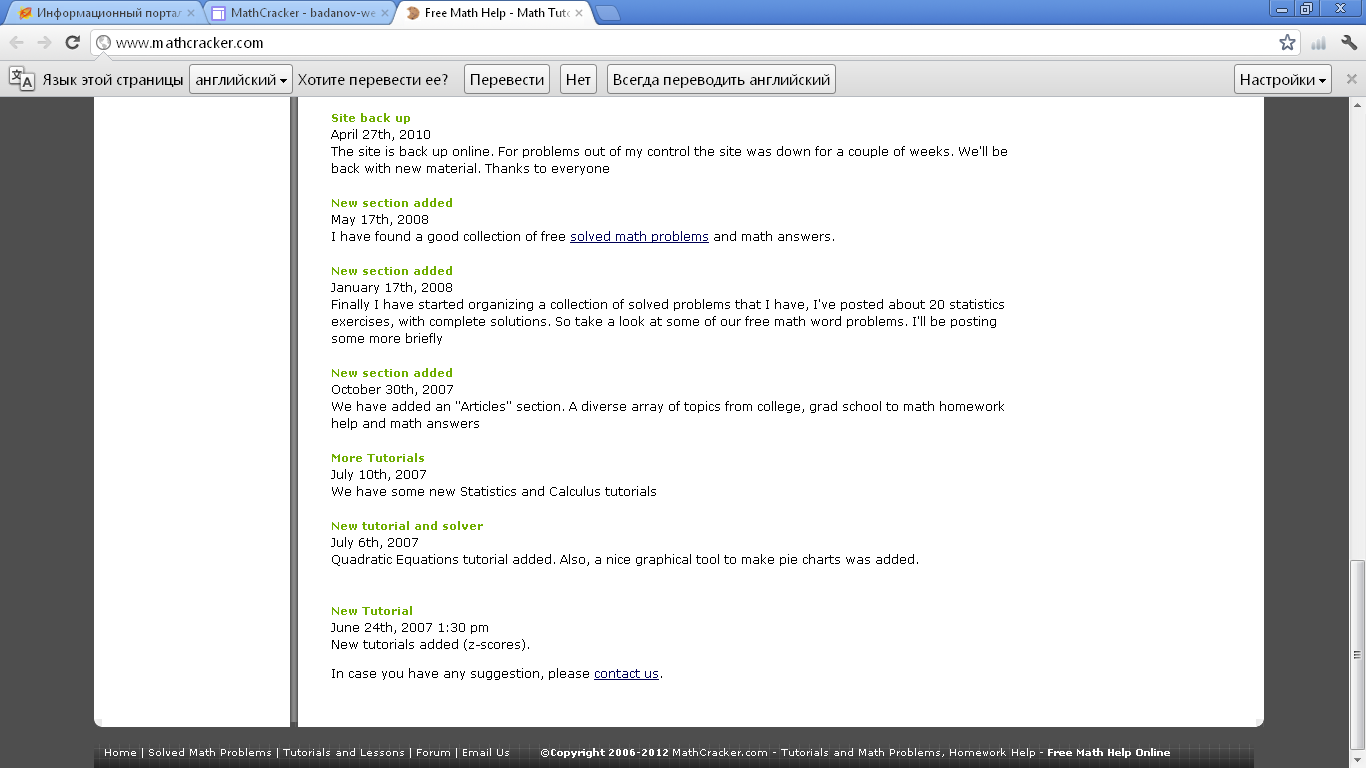
Task: Open the contact us link
Action: pos(626,674)
